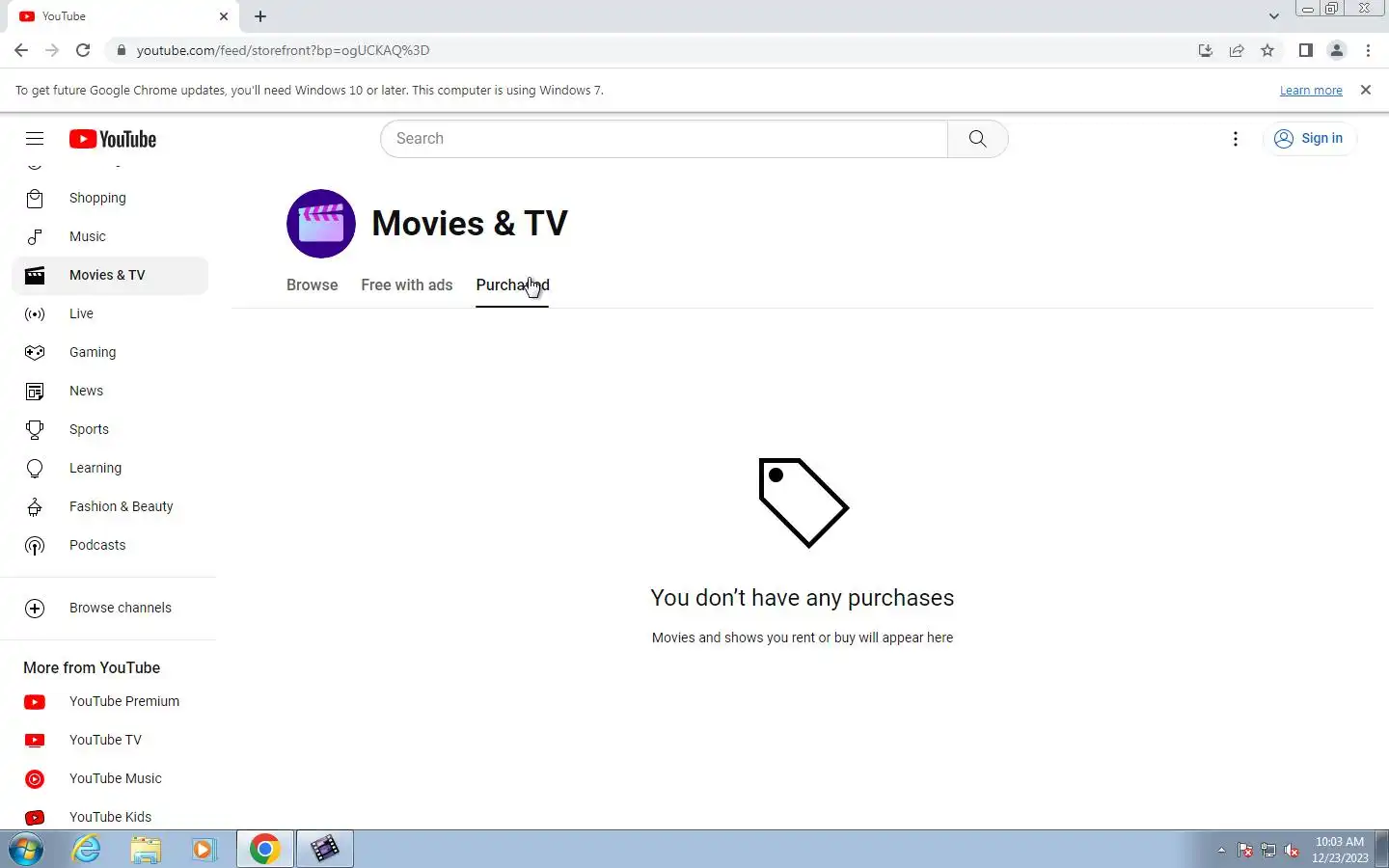Click the Fashion & Beauty icon

point(35,506)
